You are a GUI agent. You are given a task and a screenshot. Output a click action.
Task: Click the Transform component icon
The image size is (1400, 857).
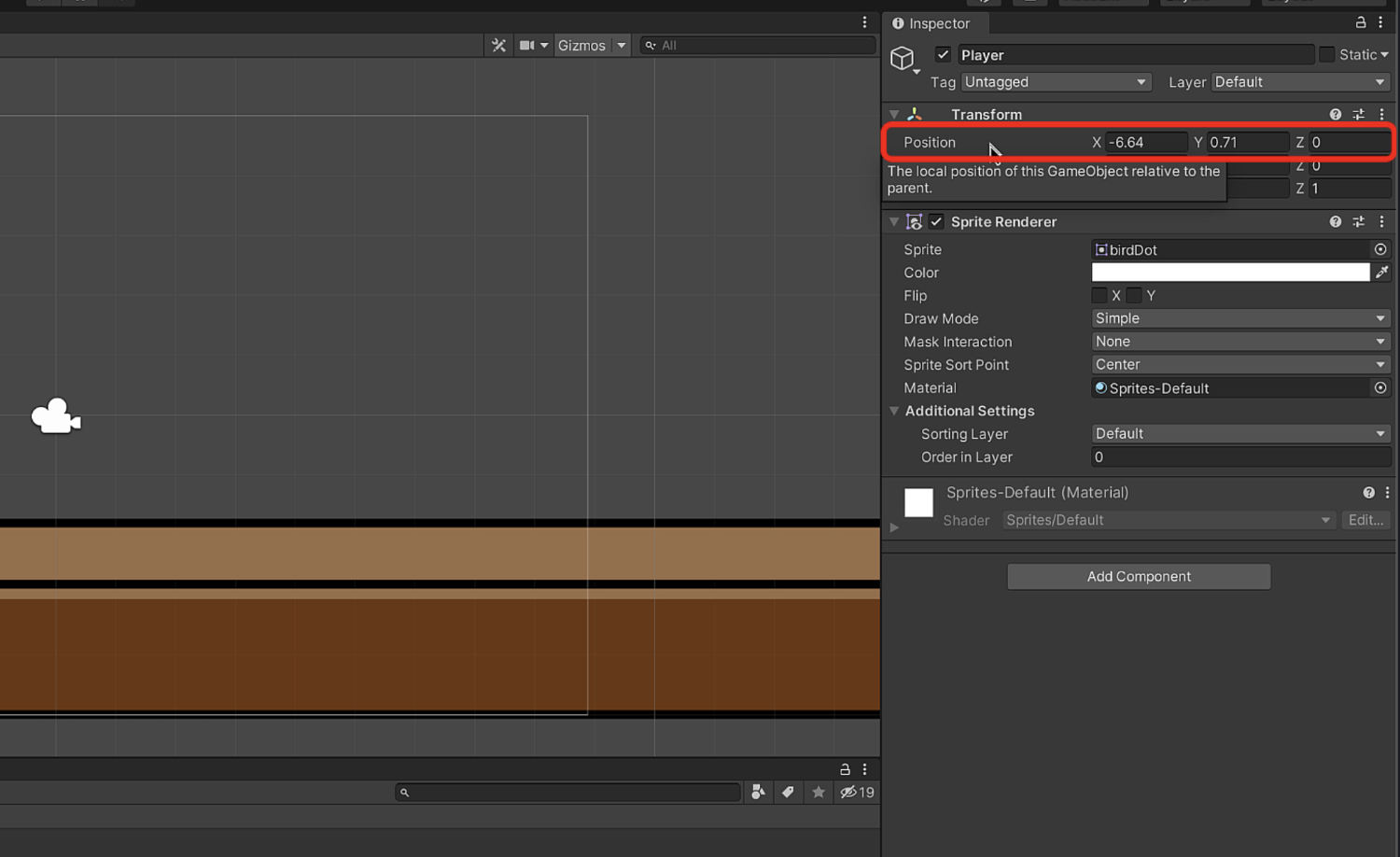(x=915, y=114)
